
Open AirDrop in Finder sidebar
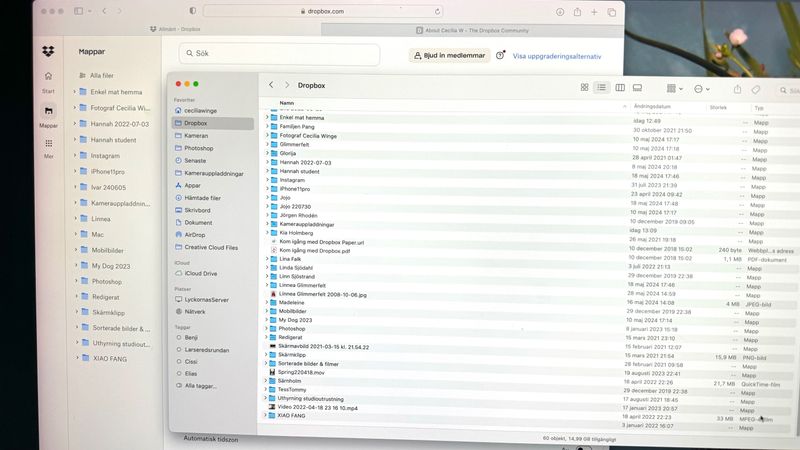click(x=194, y=235)
